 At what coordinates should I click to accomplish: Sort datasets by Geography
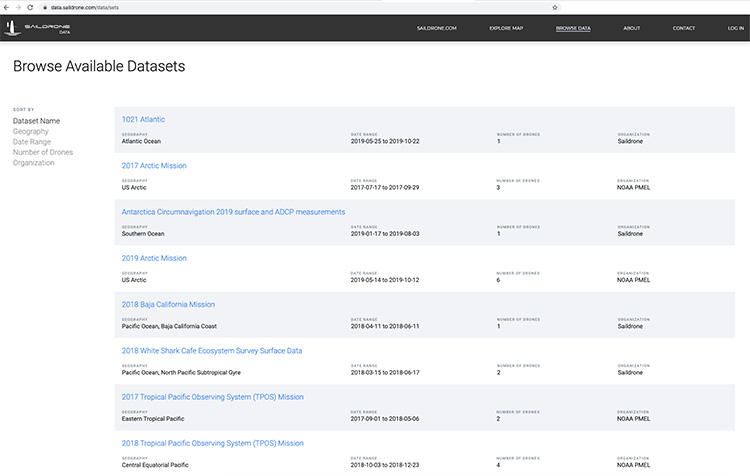click(30, 131)
